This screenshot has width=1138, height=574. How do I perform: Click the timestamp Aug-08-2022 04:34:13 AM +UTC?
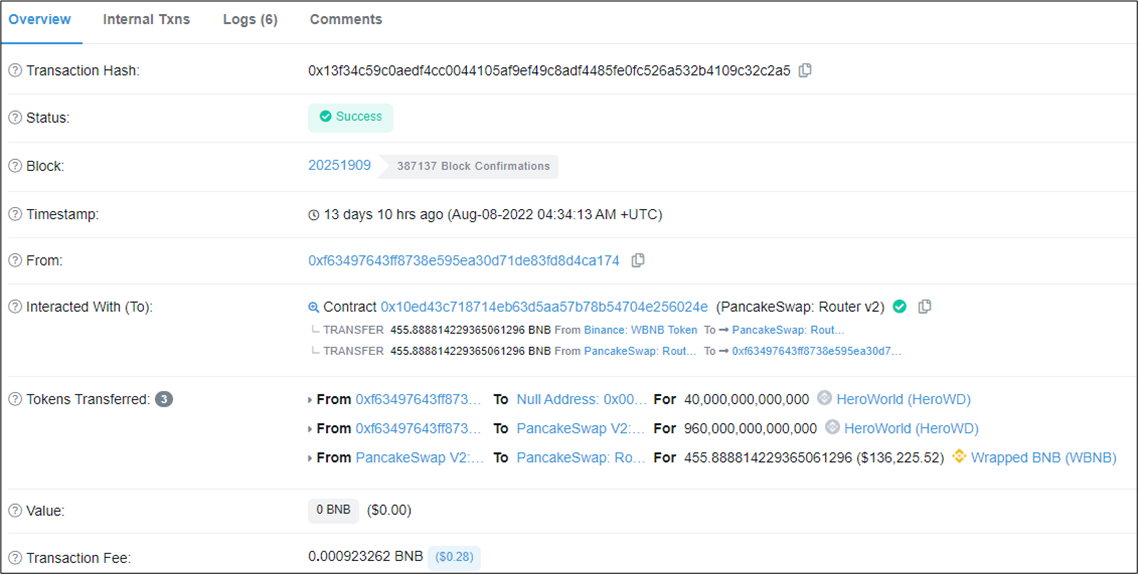(x=556, y=214)
